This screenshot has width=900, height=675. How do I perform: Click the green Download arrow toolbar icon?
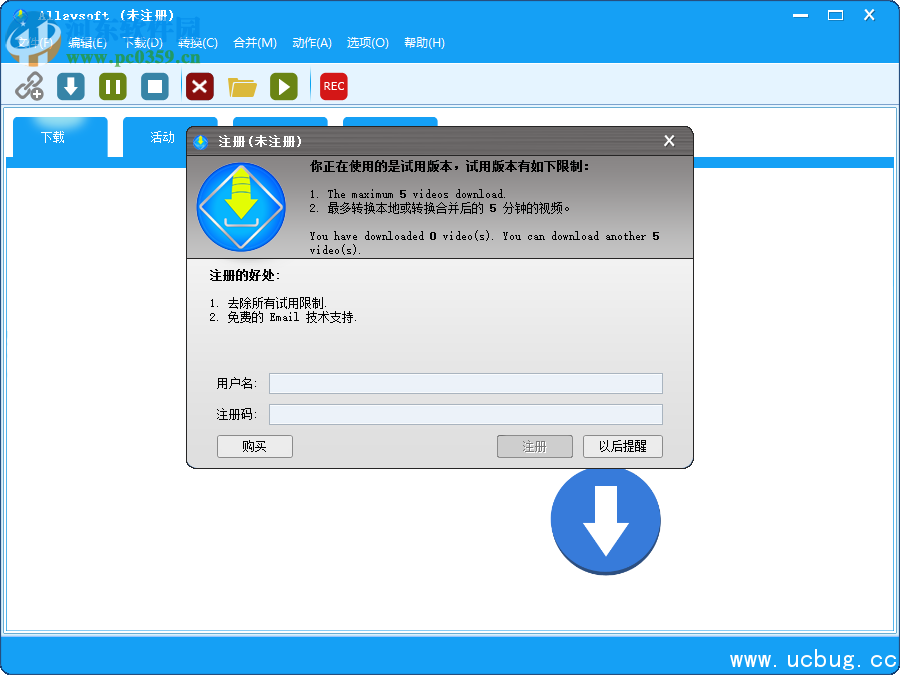point(69,87)
